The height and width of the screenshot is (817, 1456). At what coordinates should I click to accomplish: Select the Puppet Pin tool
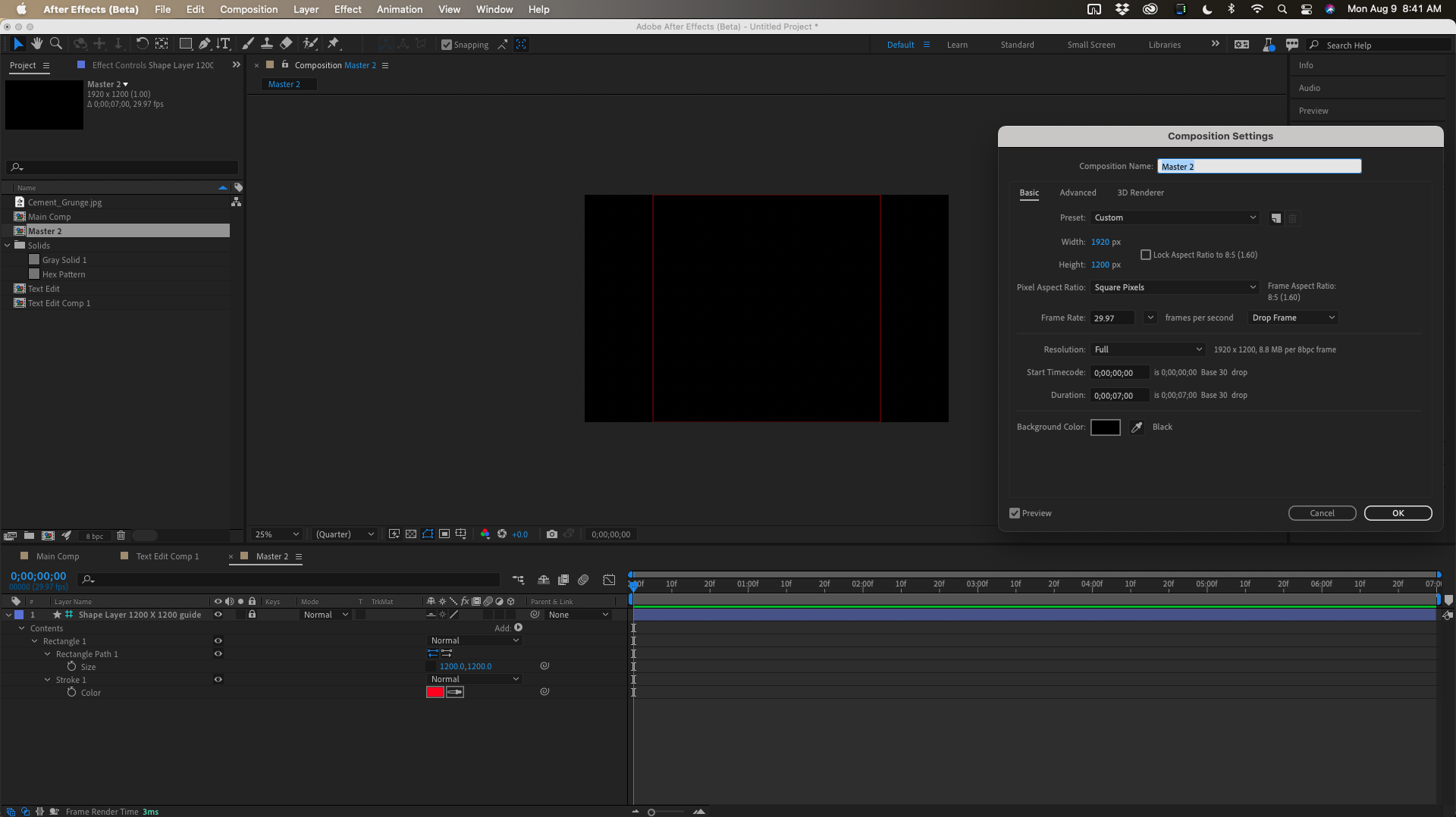332,43
